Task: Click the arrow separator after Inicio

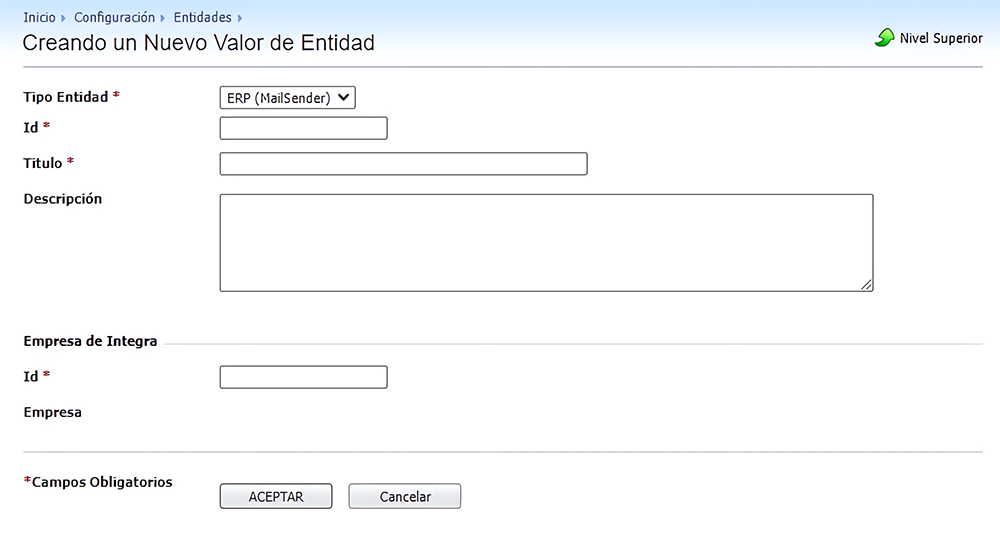Action: [x=64, y=18]
